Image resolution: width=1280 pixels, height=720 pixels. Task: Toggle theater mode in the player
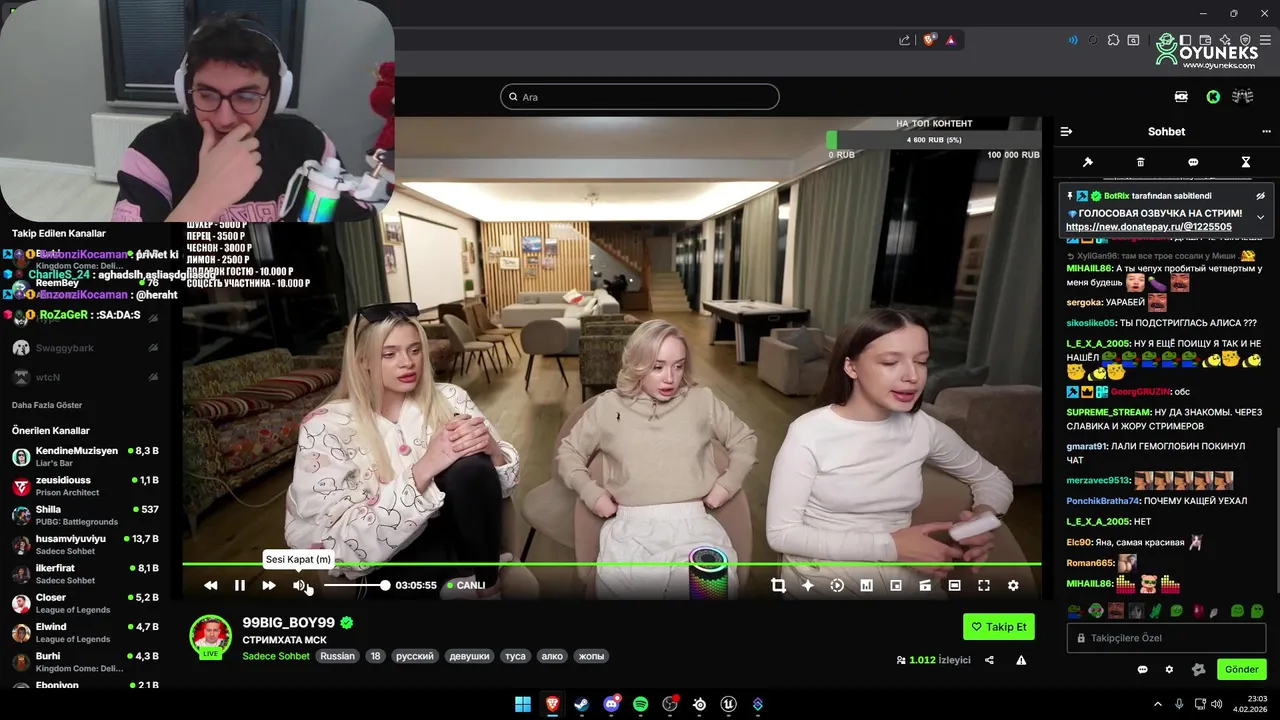[x=955, y=585]
